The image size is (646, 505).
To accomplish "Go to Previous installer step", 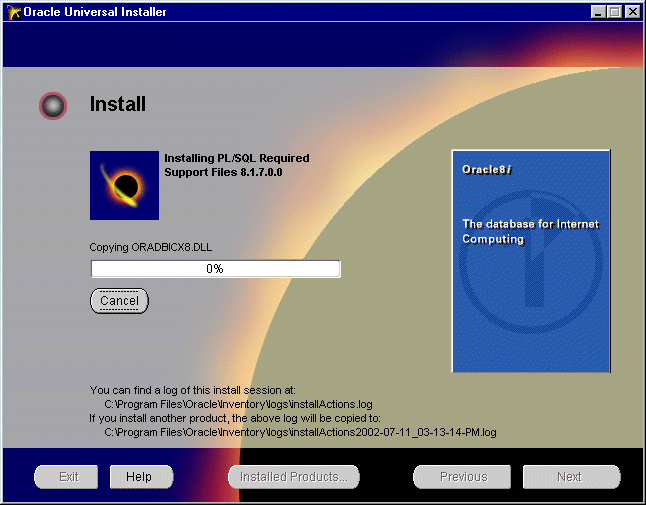I will click(462, 477).
